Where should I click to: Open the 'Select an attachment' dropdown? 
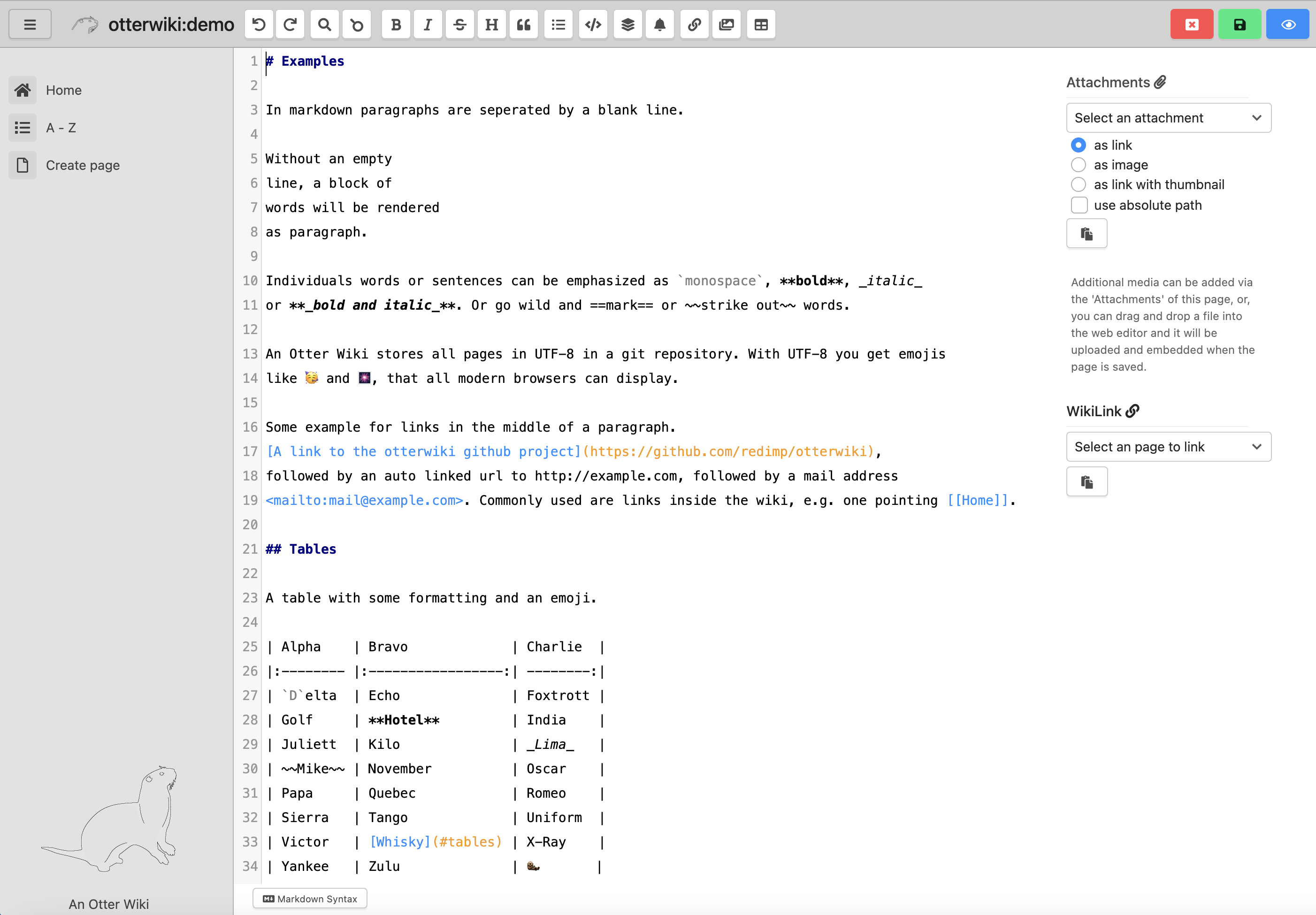tap(1168, 118)
